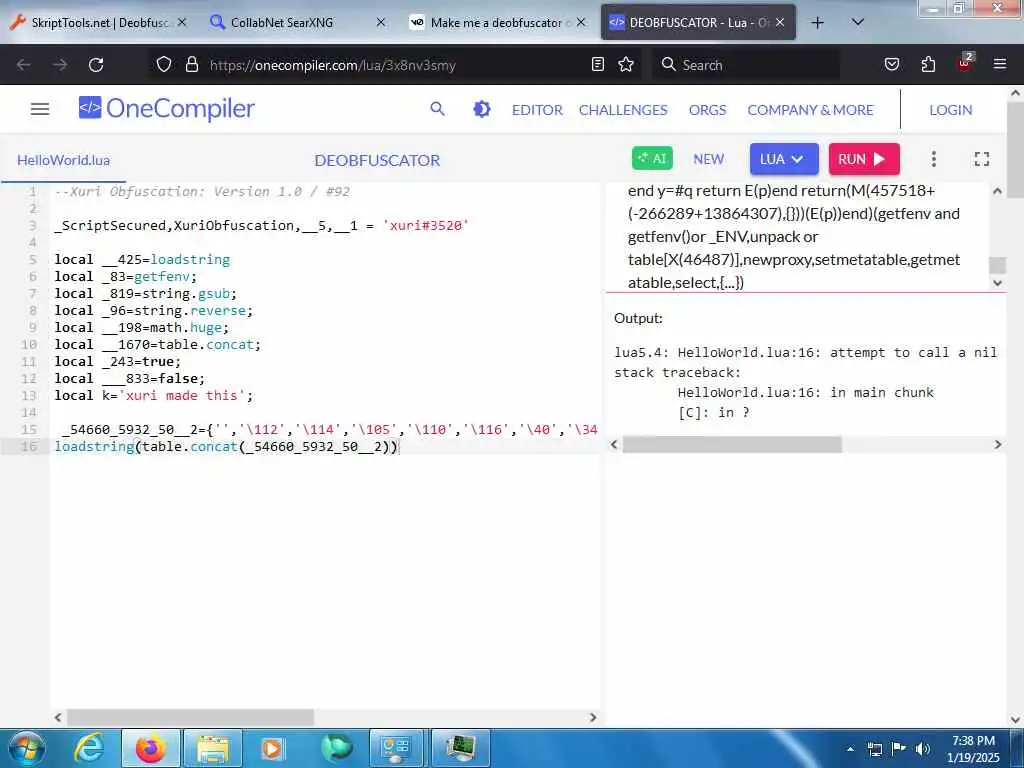Click editor horizontal scrollbar left arrow
Image resolution: width=1024 pixels, height=768 pixels.
[x=58, y=717]
